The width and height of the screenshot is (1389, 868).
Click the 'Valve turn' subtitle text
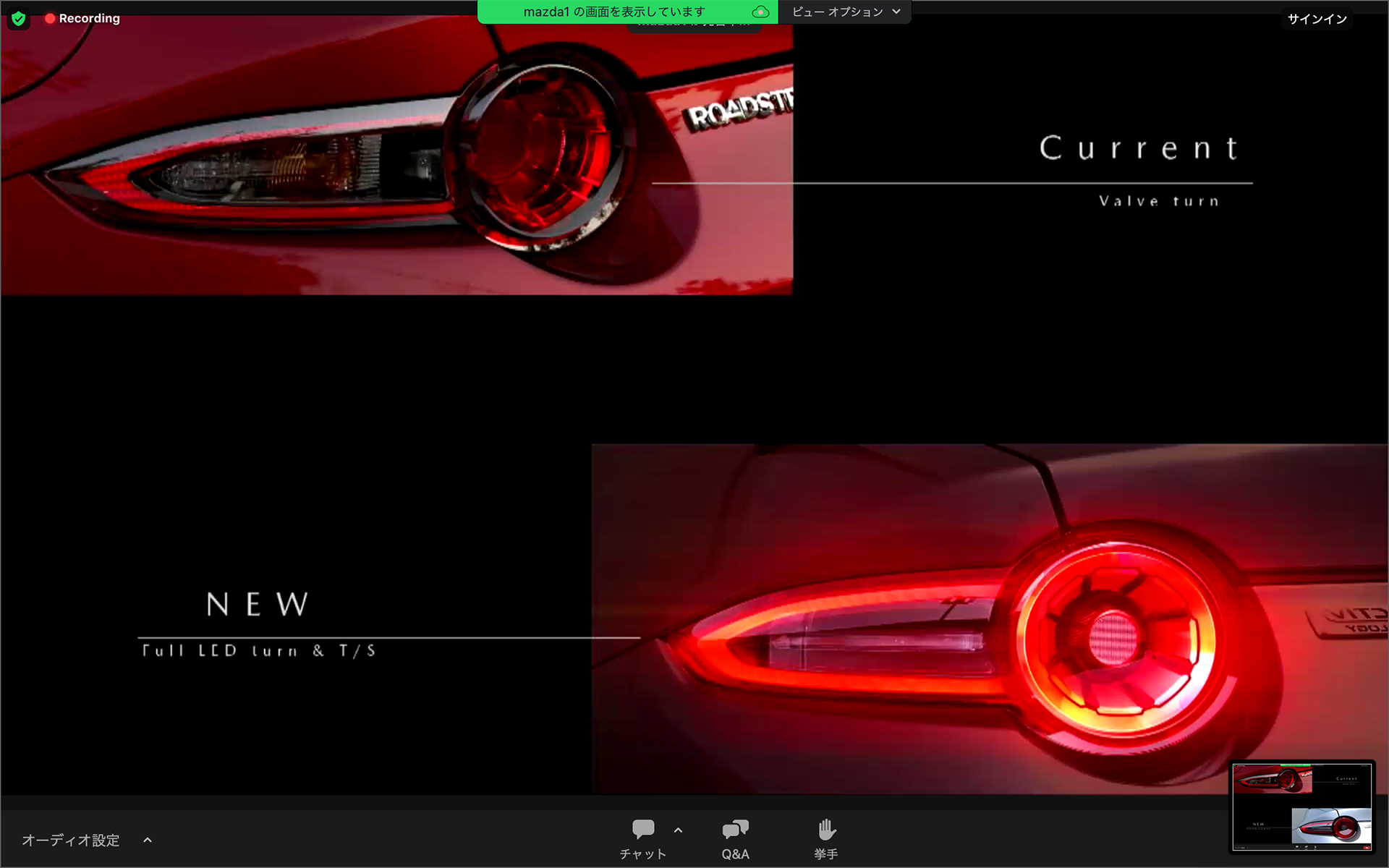click(x=1159, y=201)
